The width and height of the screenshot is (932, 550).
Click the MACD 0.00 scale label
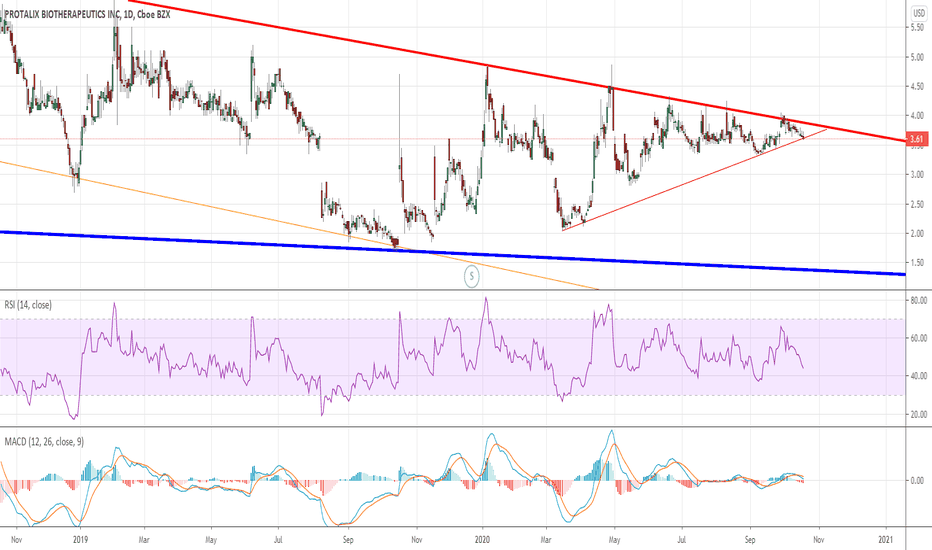[x=918, y=480]
